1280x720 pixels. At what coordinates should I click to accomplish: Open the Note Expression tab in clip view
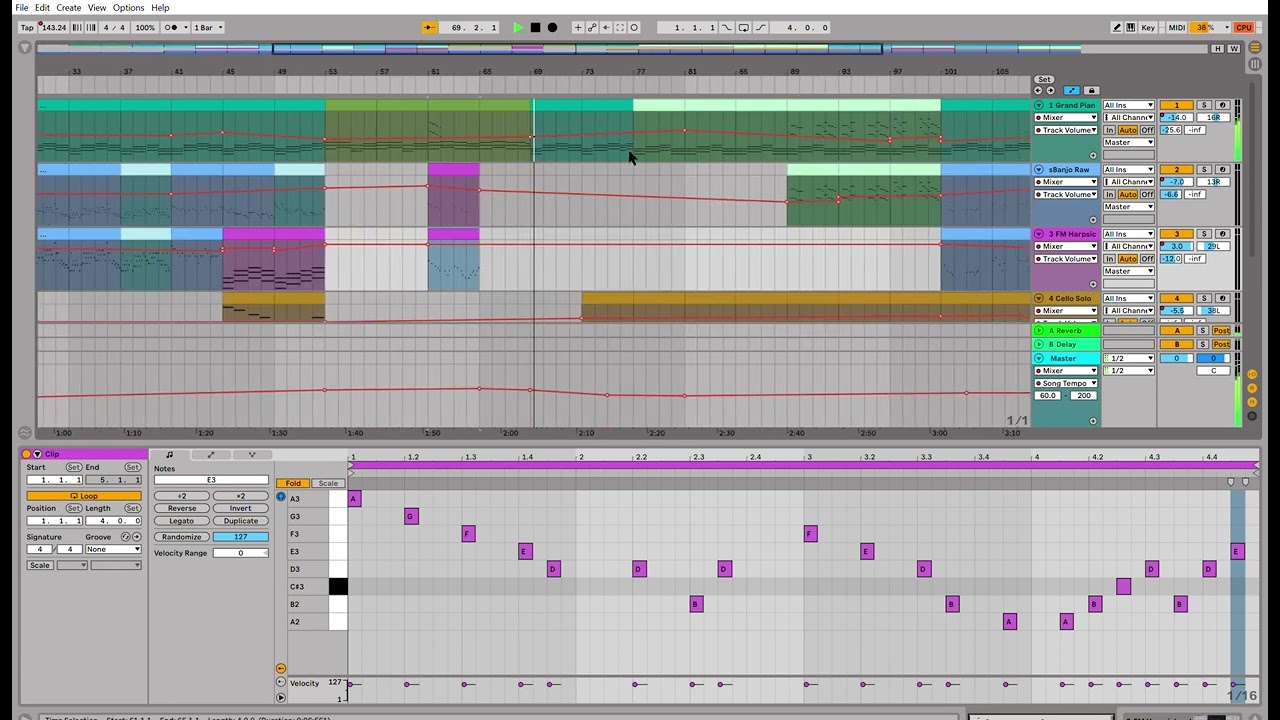[x=252, y=455]
